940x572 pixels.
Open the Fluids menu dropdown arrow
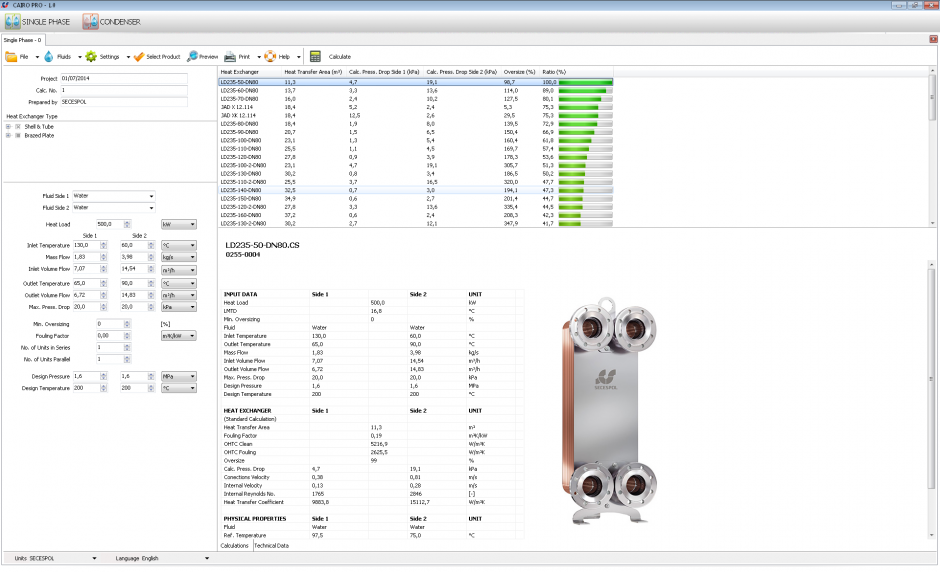[x=79, y=57]
